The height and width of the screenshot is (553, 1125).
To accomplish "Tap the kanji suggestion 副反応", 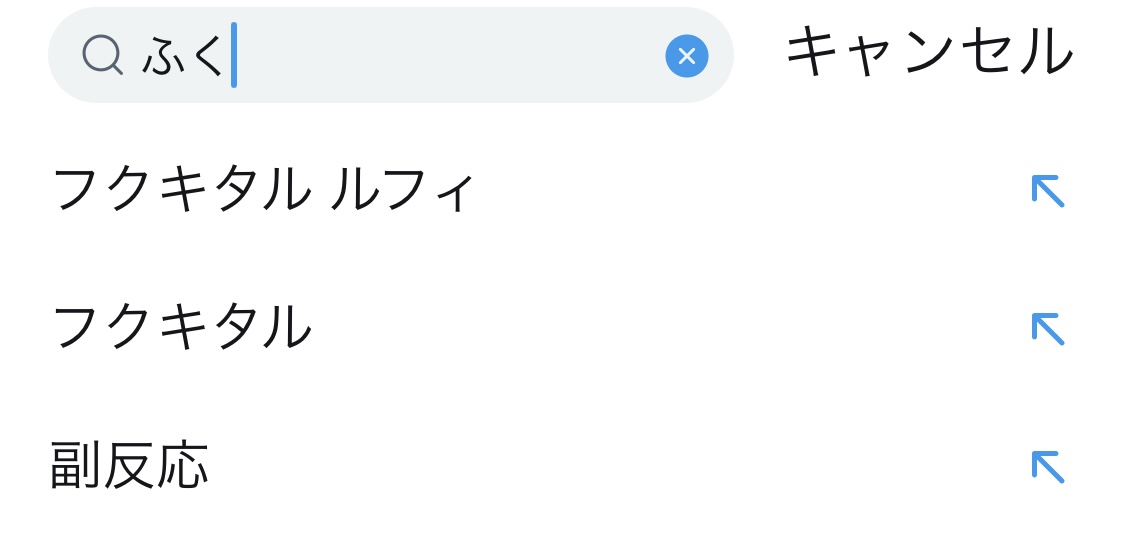I will coord(130,466).
